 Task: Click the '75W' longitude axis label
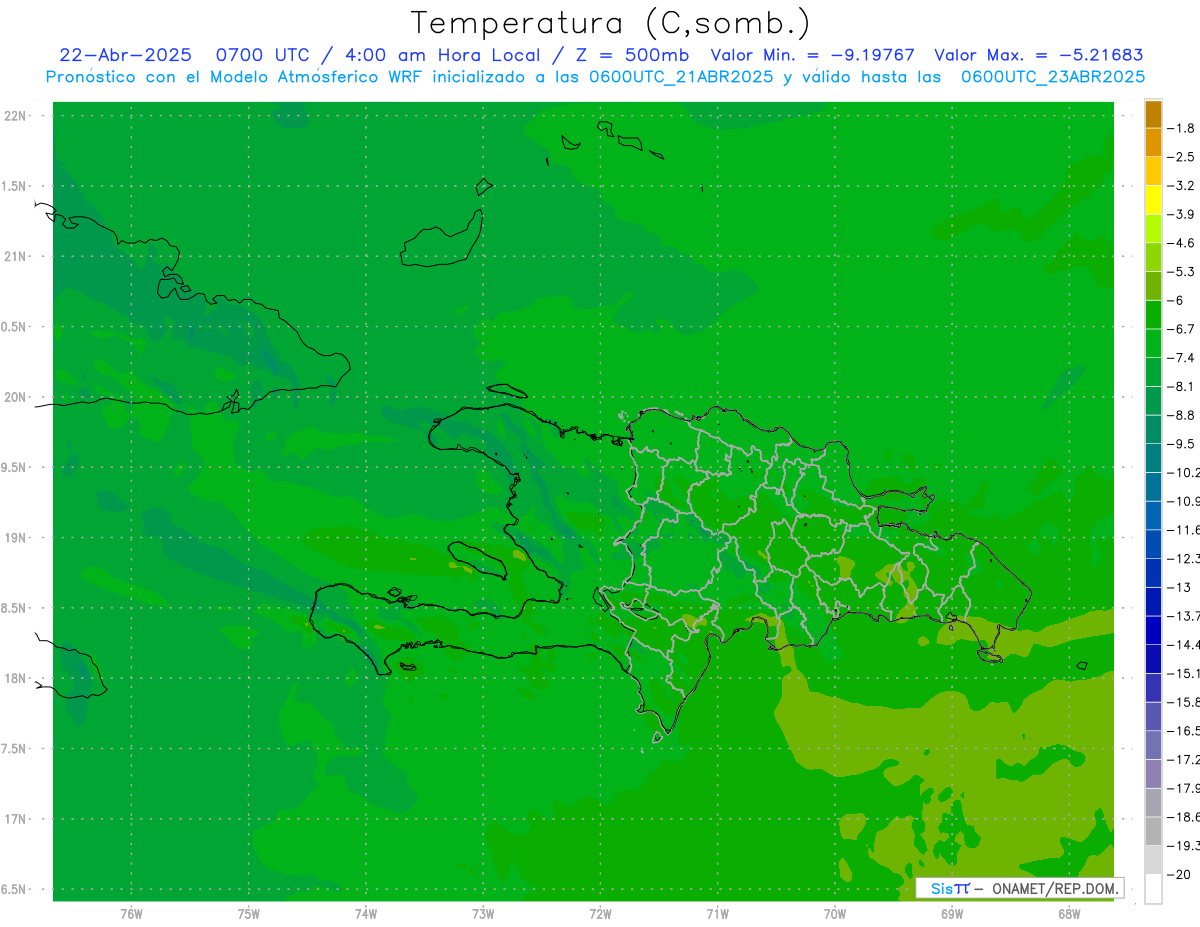click(x=249, y=913)
